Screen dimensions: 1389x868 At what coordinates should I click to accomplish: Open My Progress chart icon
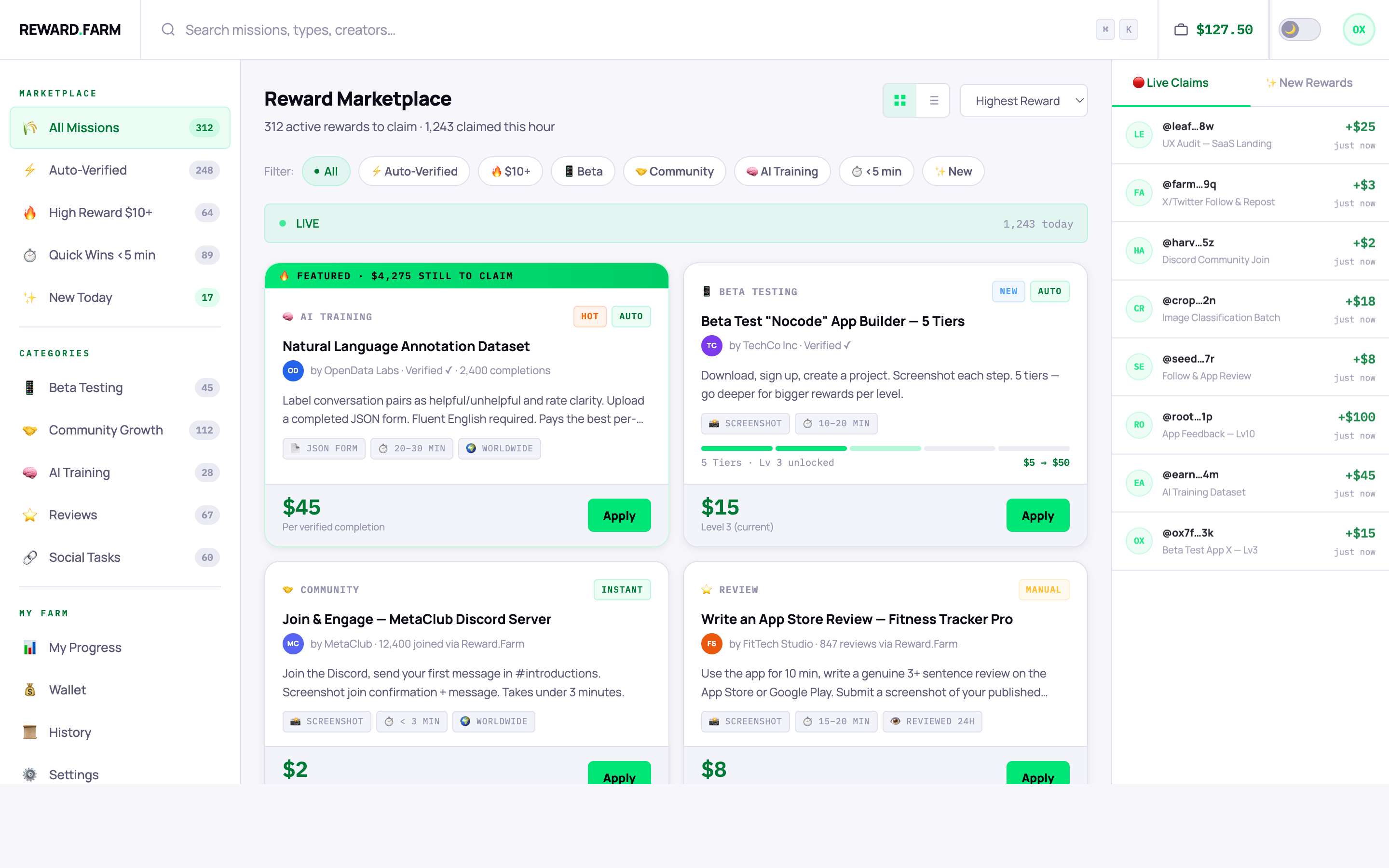pos(30,648)
